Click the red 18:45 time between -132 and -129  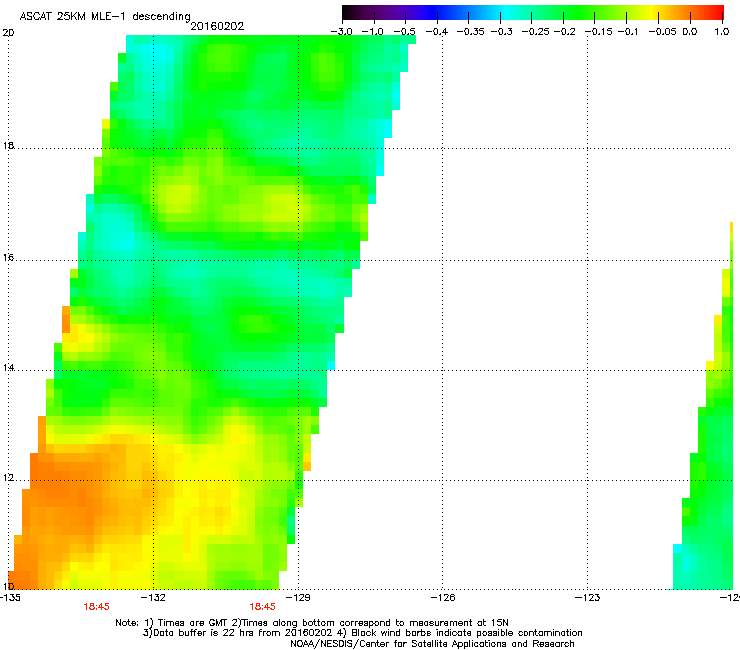(x=262, y=607)
